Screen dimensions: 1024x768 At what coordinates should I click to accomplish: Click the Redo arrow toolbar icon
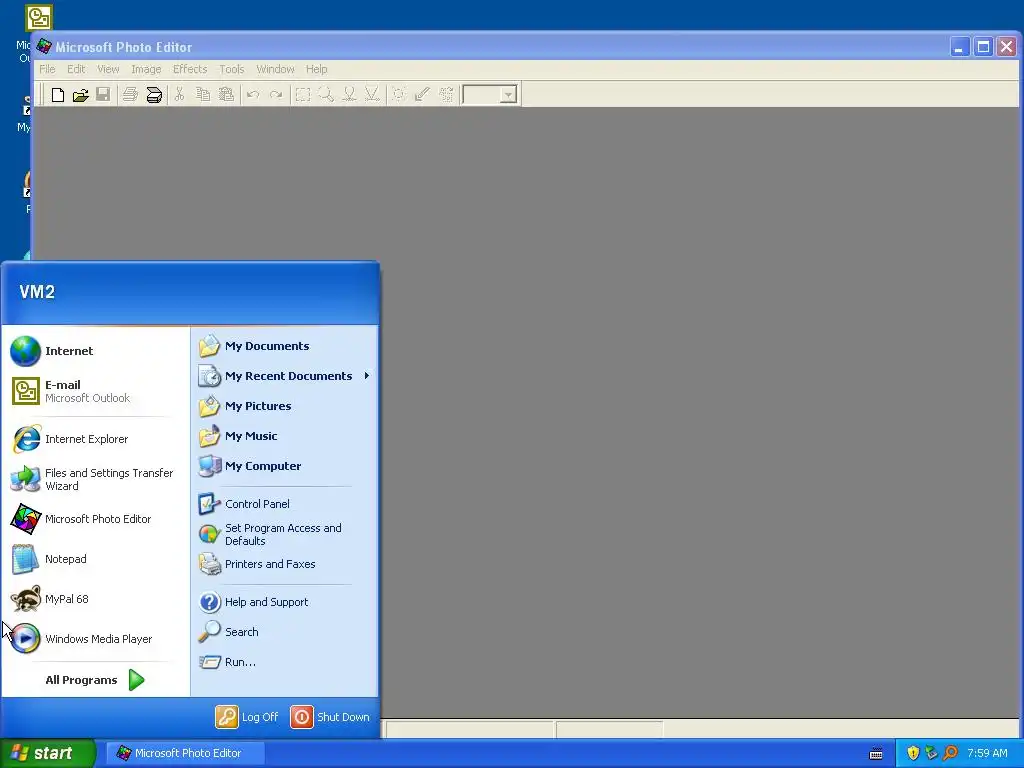coord(276,95)
